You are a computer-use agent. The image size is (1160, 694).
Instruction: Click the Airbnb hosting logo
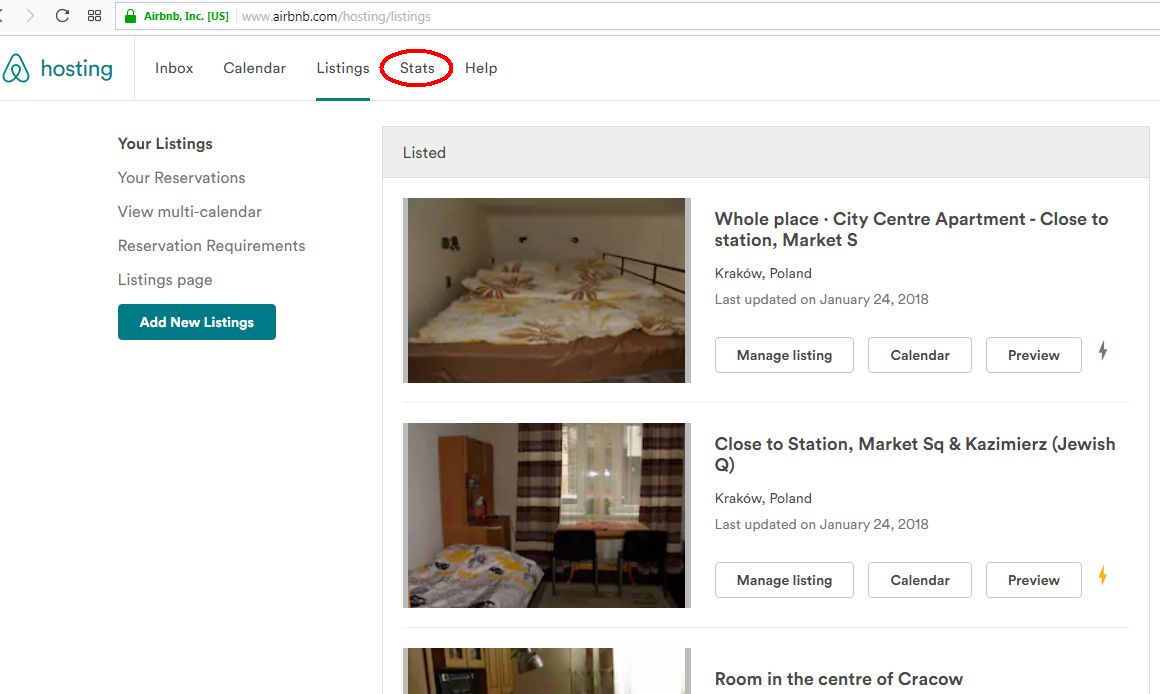point(60,68)
